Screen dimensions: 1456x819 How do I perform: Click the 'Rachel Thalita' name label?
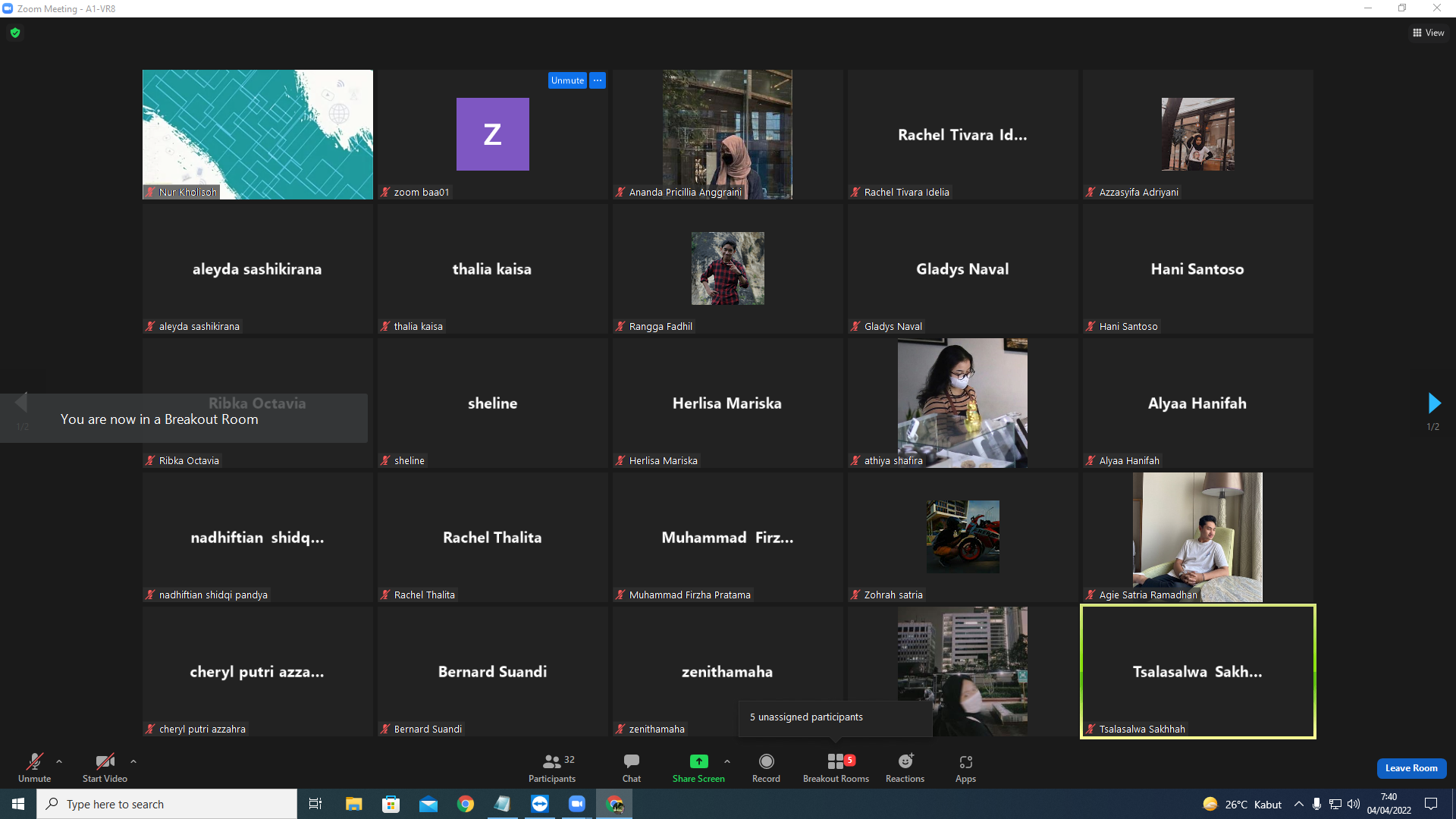[x=425, y=595]
